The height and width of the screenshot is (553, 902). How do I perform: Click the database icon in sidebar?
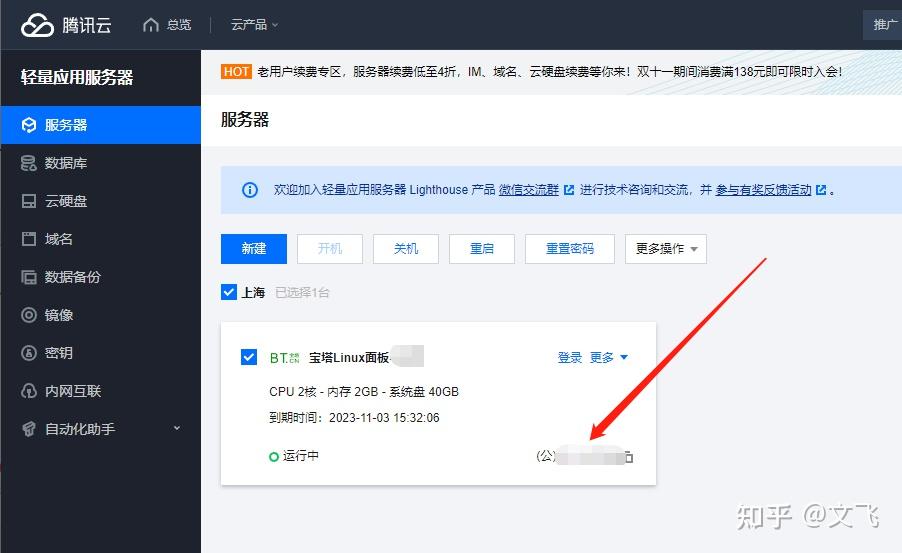[29, 163]
